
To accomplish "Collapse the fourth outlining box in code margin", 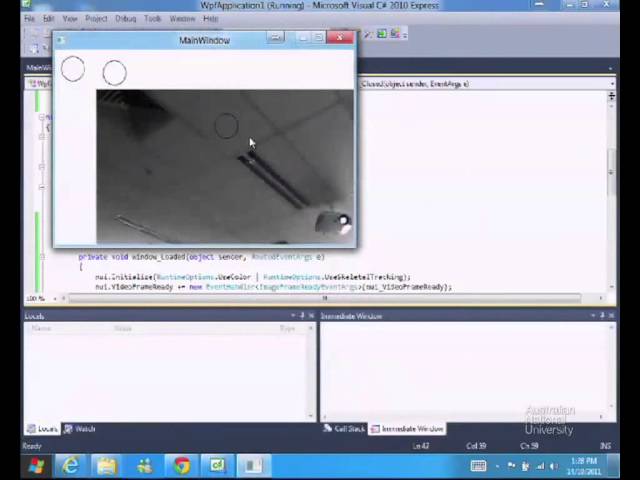I will click(42, 187).
